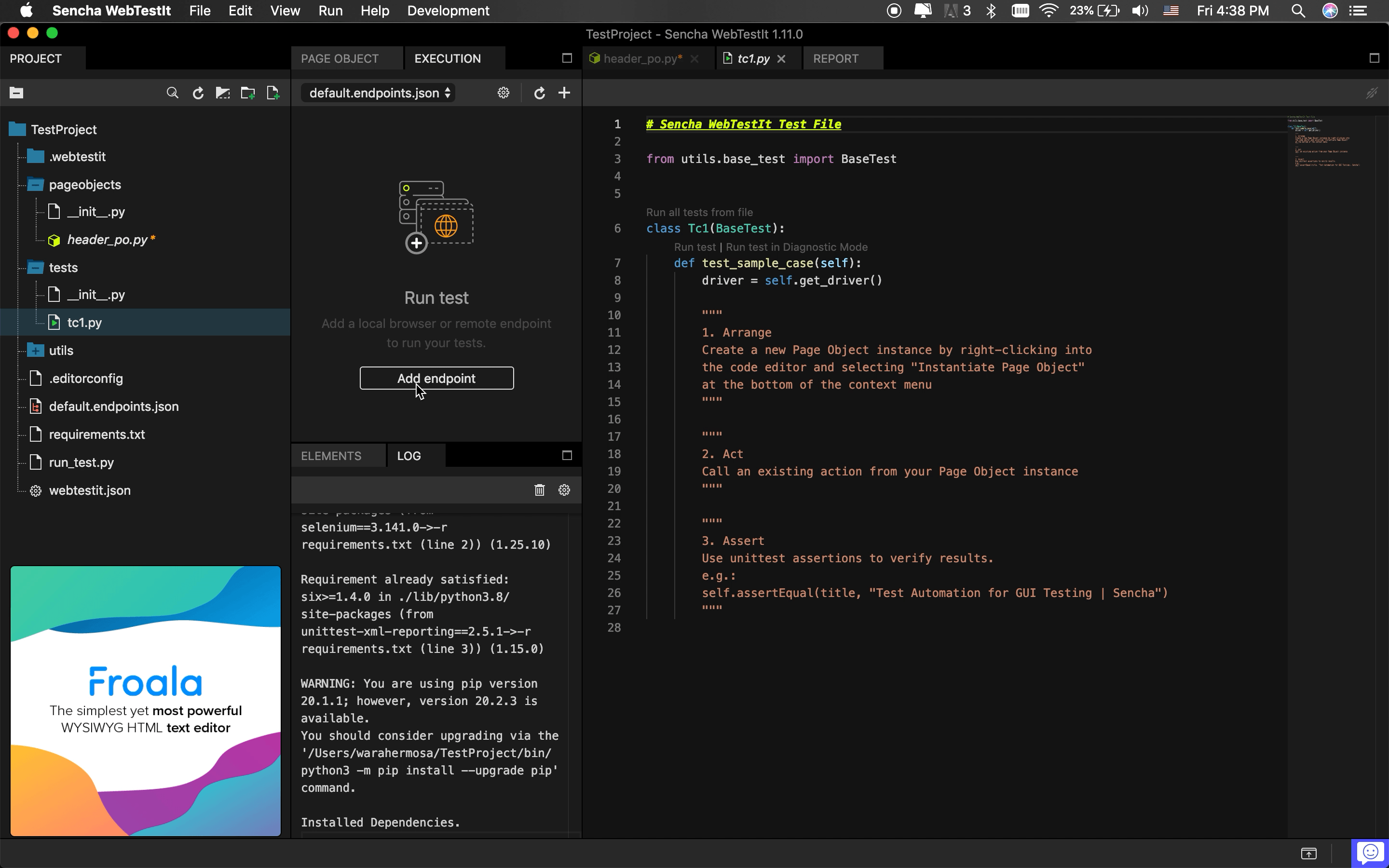Open the Apple menu
This screenshot has height=868, width=1389.
26,10
